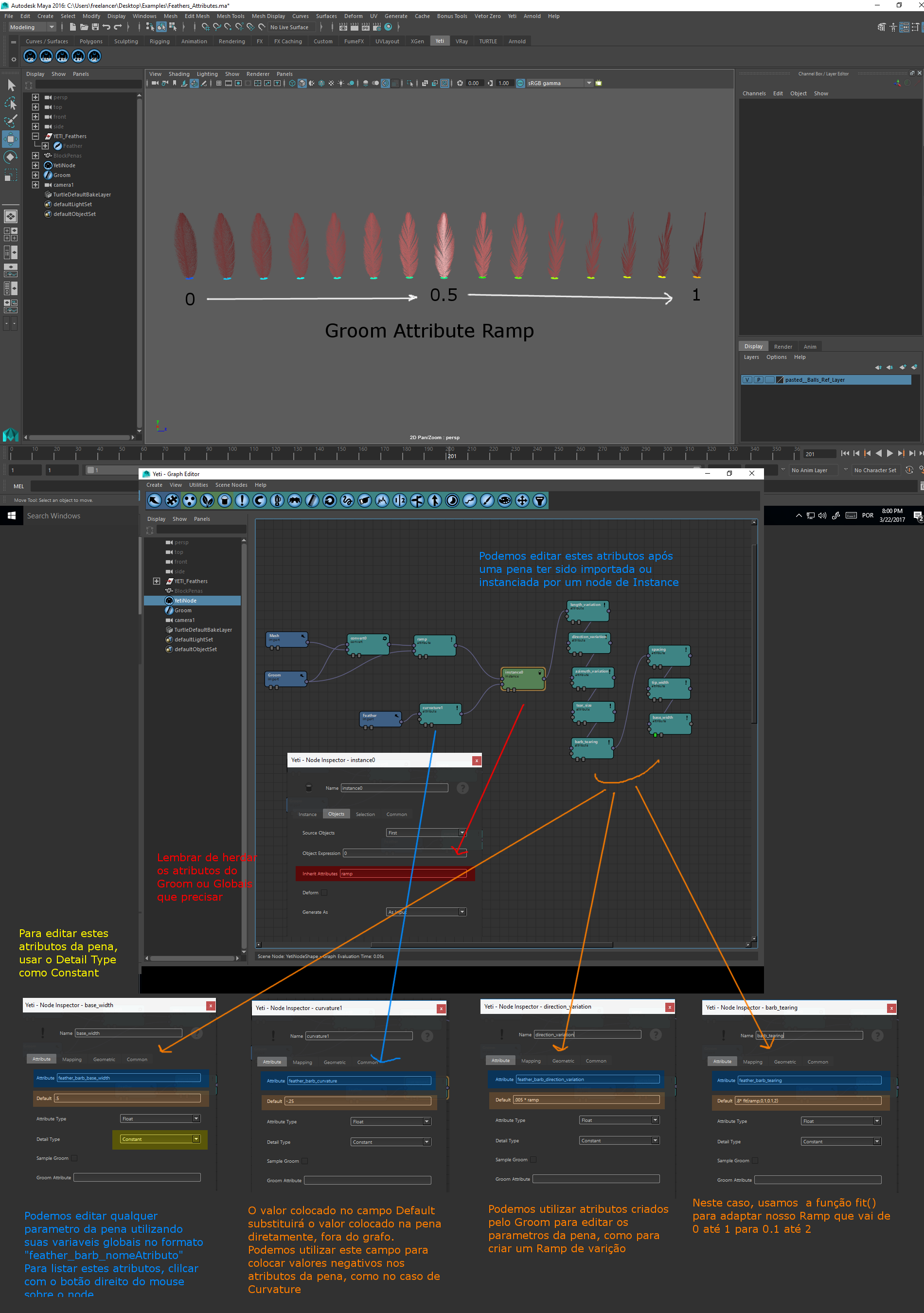Image resolution: width=924 pixels, height=1313 pixels.
Task: Select the Move tool in left toolbox
Action: 11,139
